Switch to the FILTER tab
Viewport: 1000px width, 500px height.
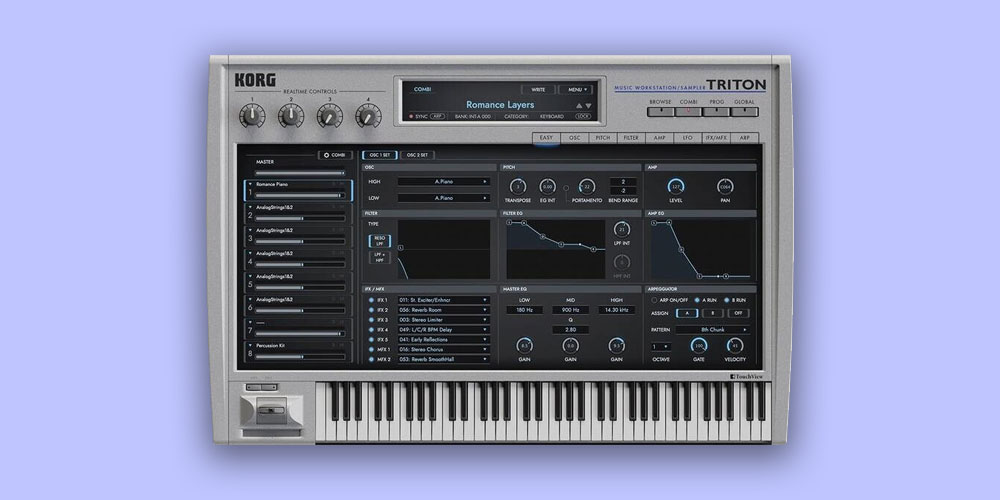pyautogui.click(x=631, y=138)
